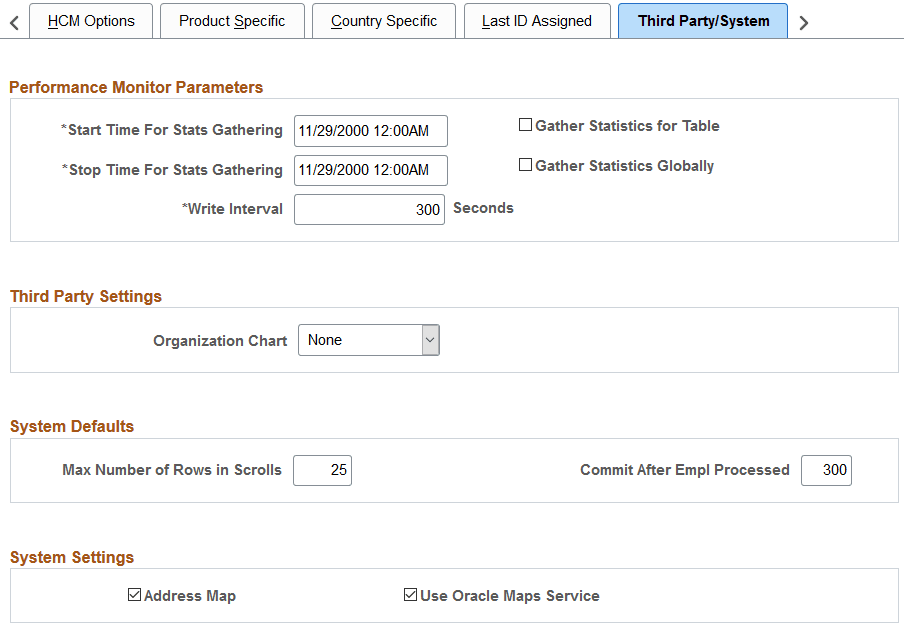Select the Country Specific tab
904x630 pixels.
(384, 20)
